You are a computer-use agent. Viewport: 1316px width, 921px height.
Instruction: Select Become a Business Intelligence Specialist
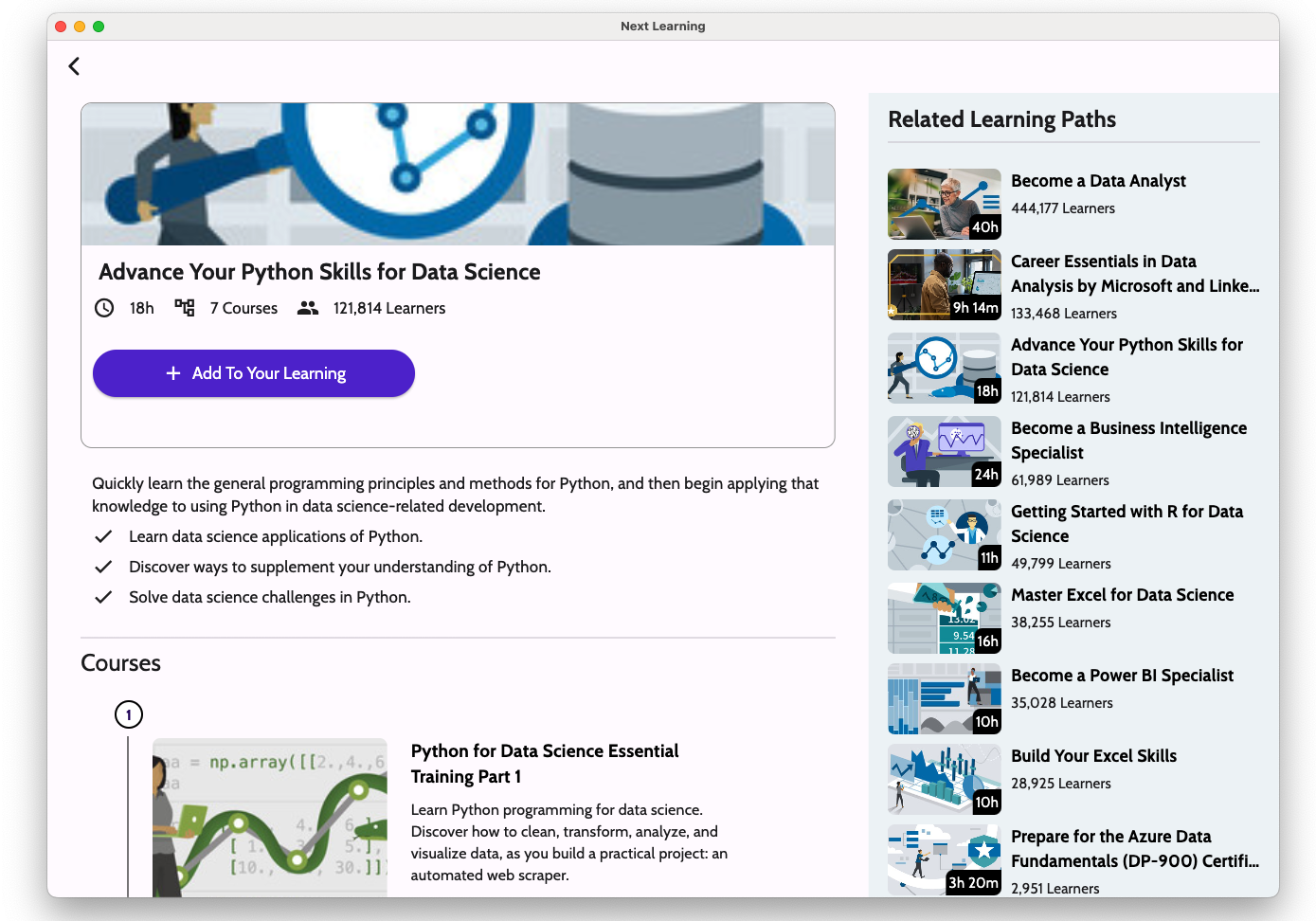[x=1128, y=441]
